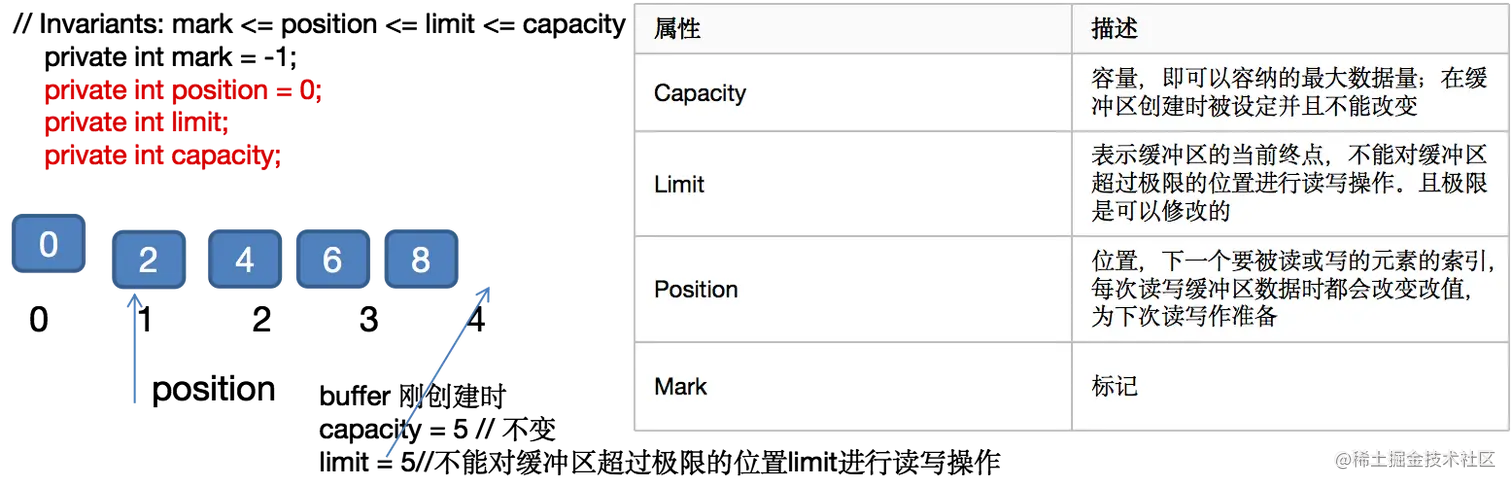
Task: Click the large 'position' label below arrow
Action: pyautogui.click(x=213, y=389)
